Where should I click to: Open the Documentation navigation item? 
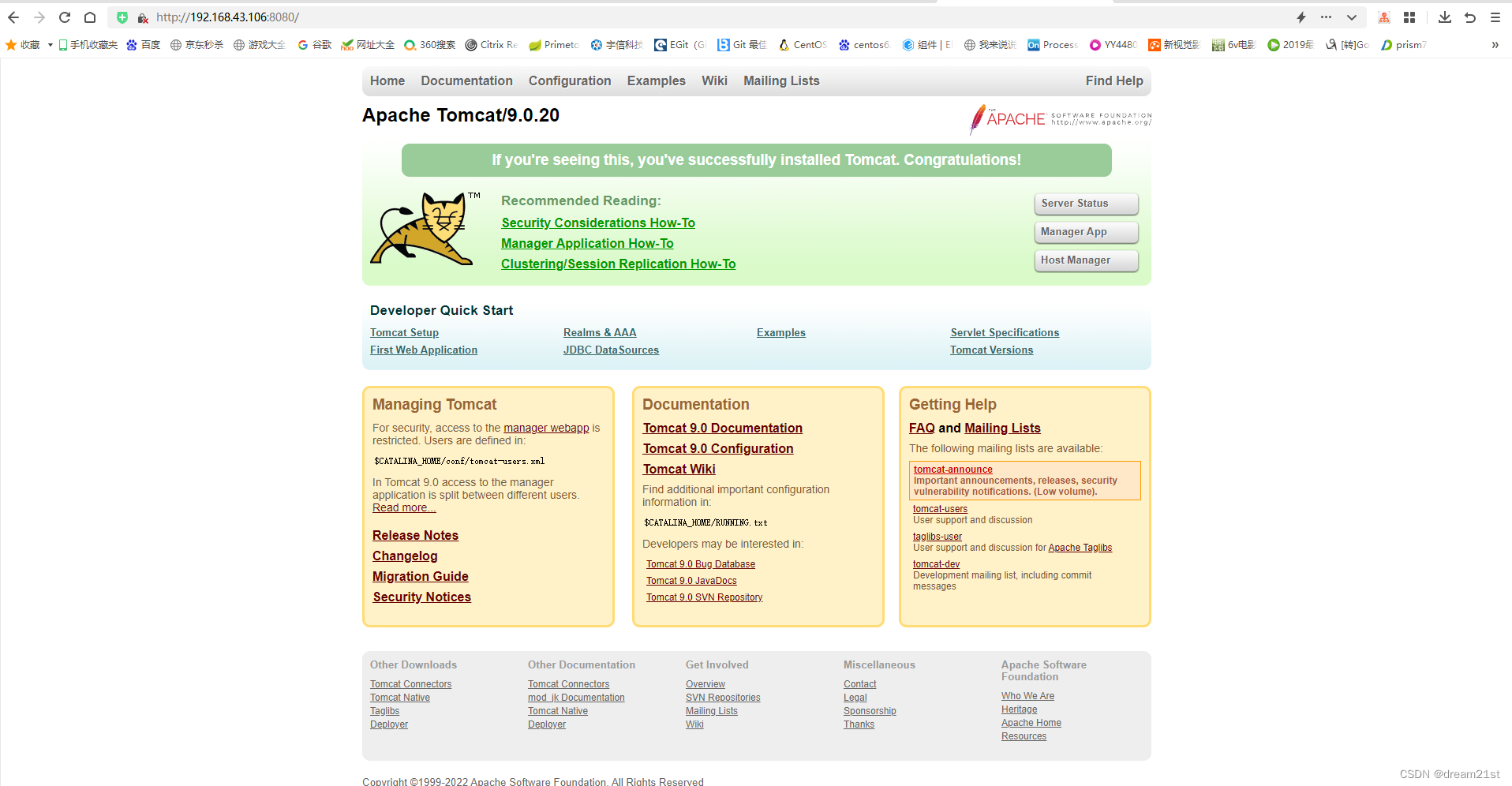tap(466, 80)
